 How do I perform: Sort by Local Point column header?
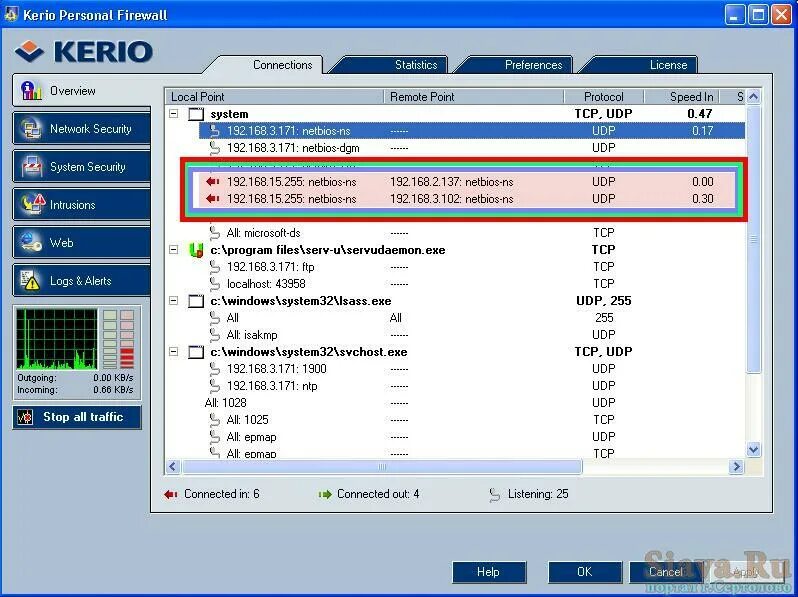pyautogui.click(x=274, y=97)
